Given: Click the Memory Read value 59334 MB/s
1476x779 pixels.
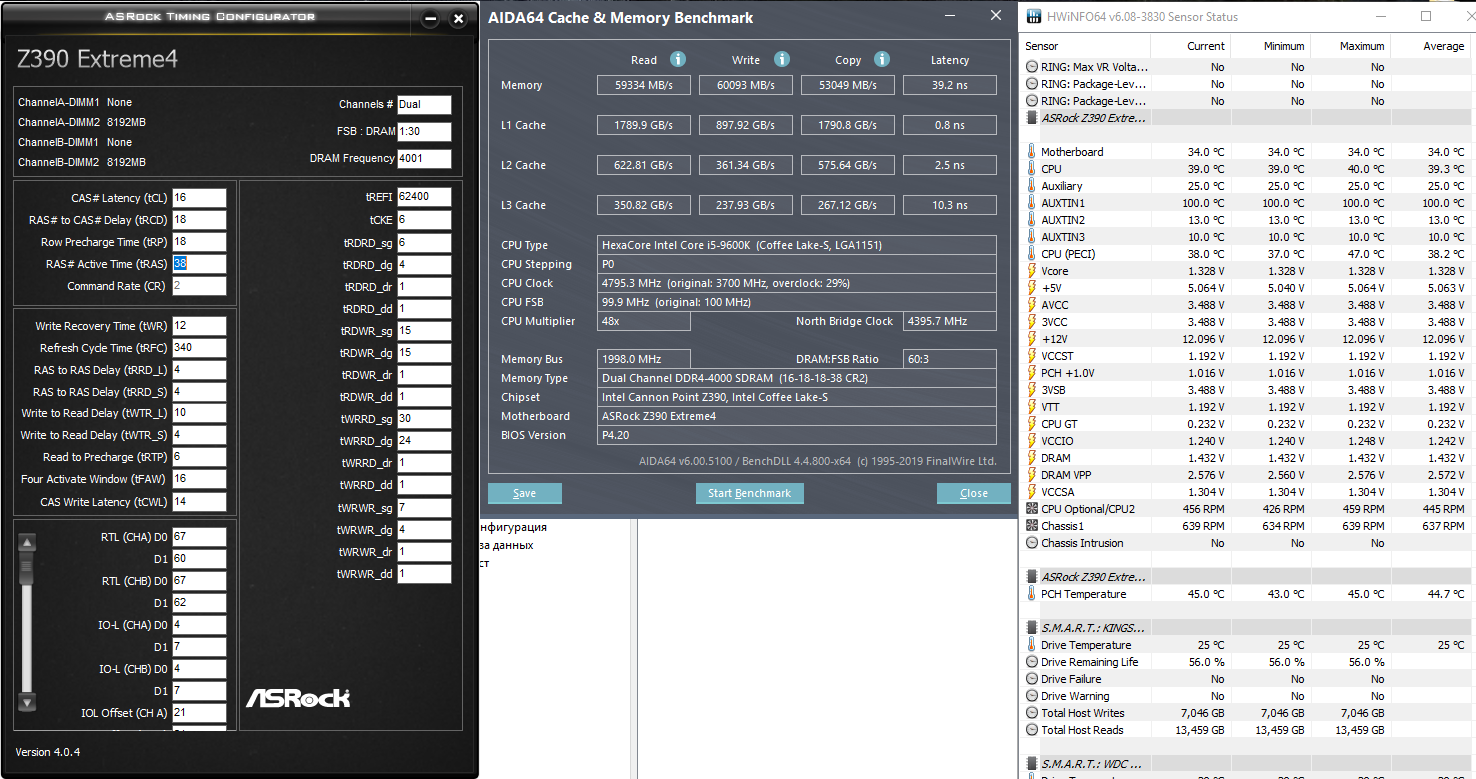Looking at the screenshot, I should point(644,85).
